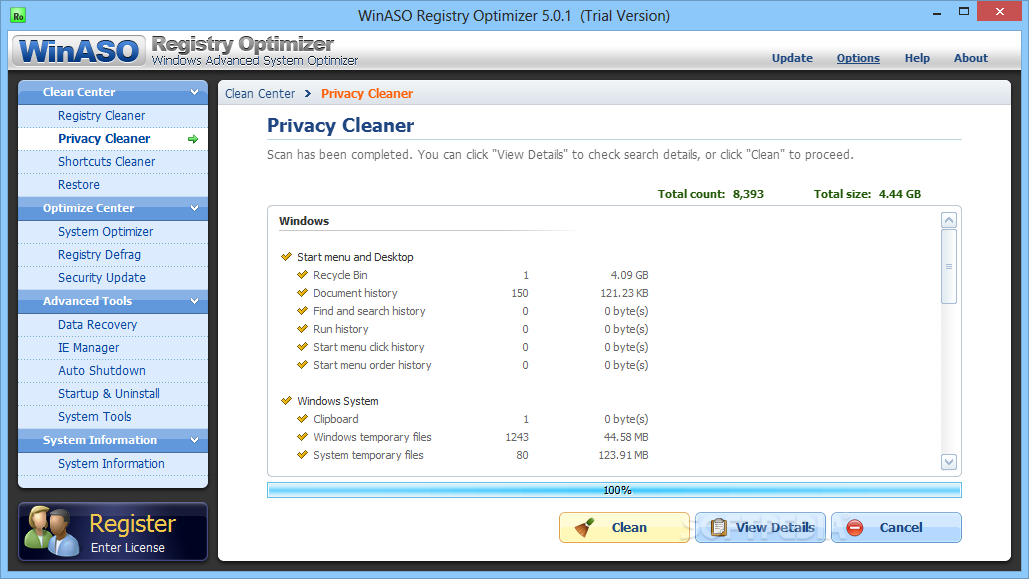
Task: Uncheck the Windows System group
Action: coord(286,400)
